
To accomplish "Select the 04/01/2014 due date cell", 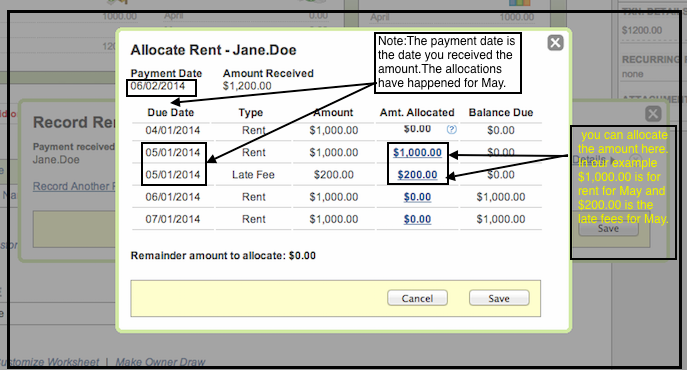I will point(173,130).
